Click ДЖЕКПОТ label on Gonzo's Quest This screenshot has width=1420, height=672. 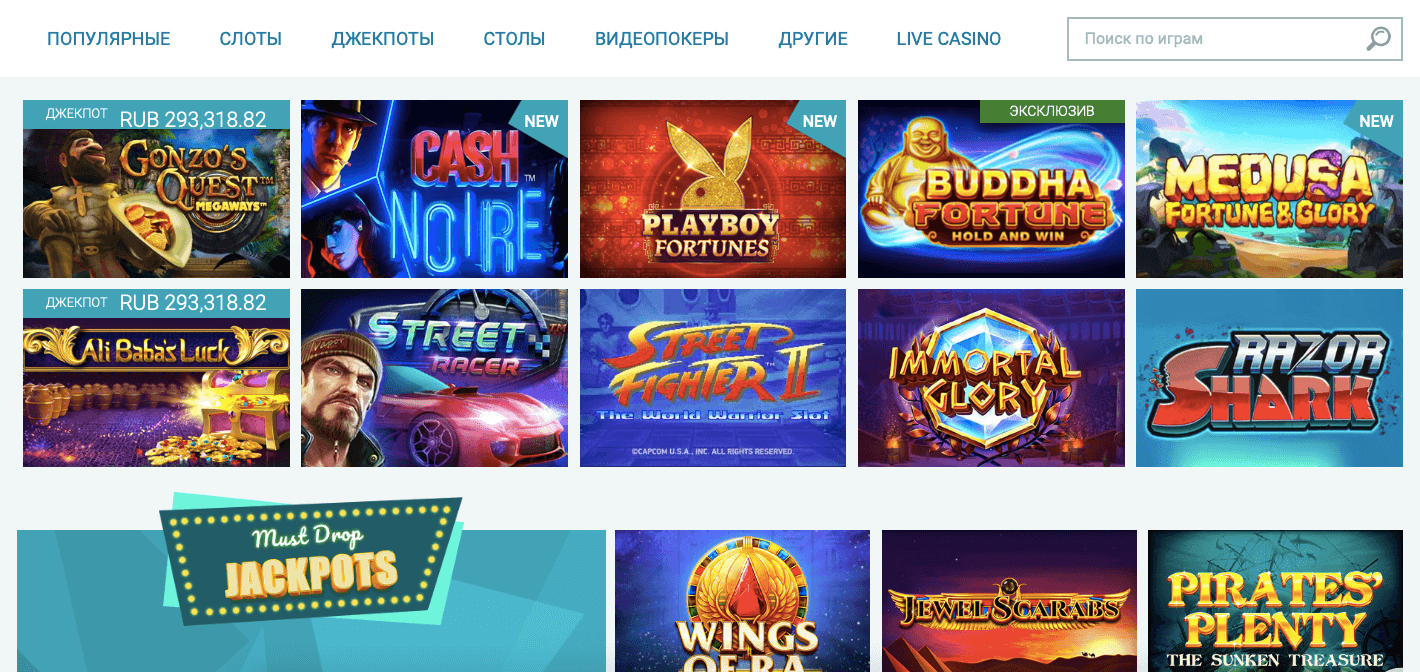click(77, 114)
